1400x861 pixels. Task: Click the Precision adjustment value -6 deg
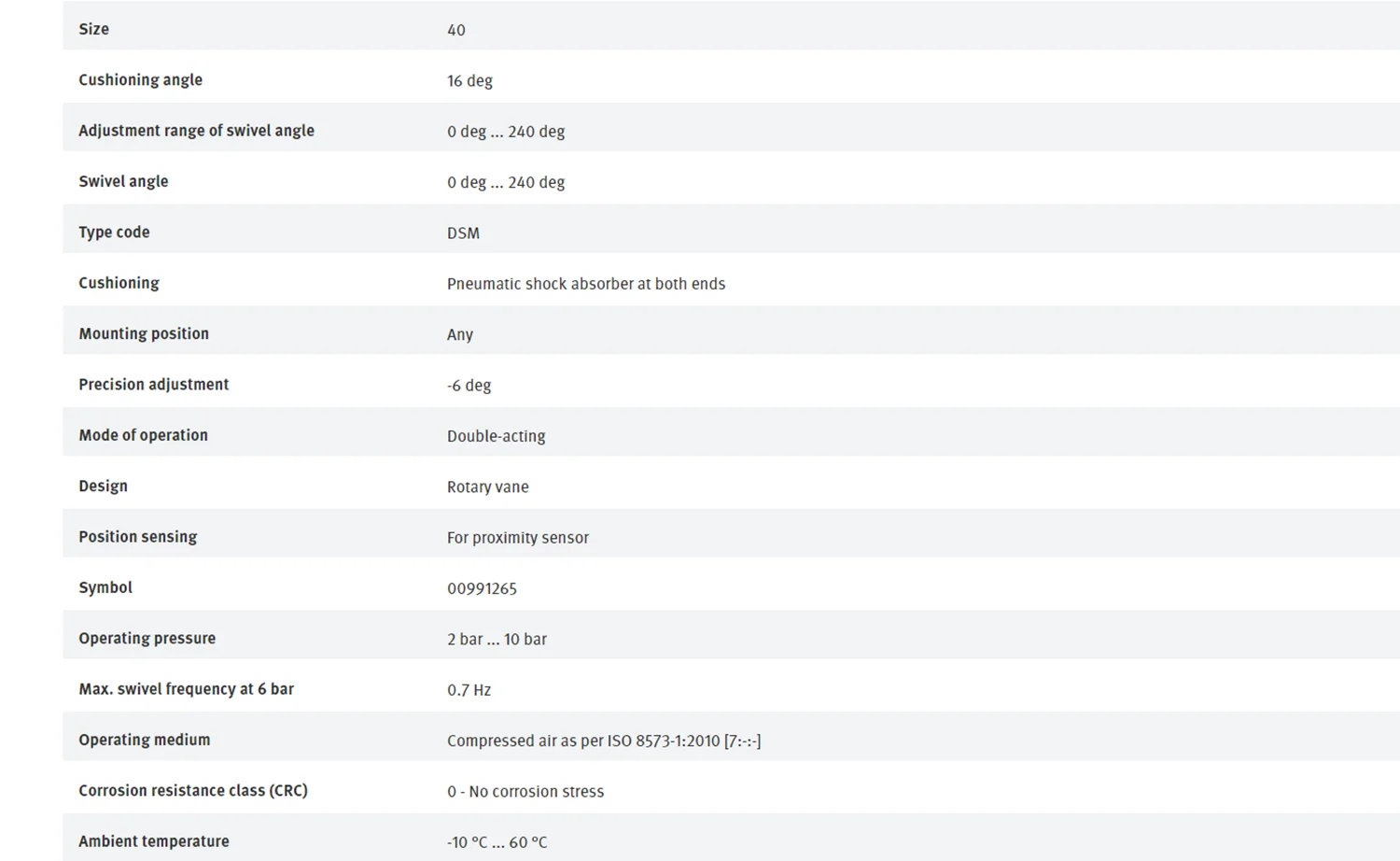point(469,385)
